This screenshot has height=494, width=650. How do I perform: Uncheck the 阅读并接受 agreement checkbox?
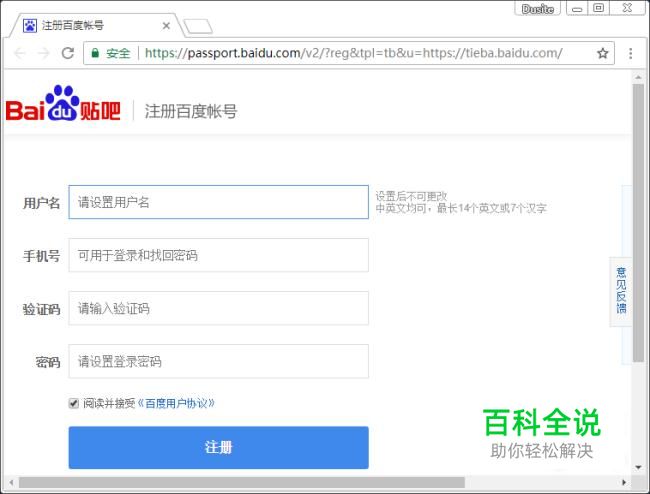coord(73,403)
